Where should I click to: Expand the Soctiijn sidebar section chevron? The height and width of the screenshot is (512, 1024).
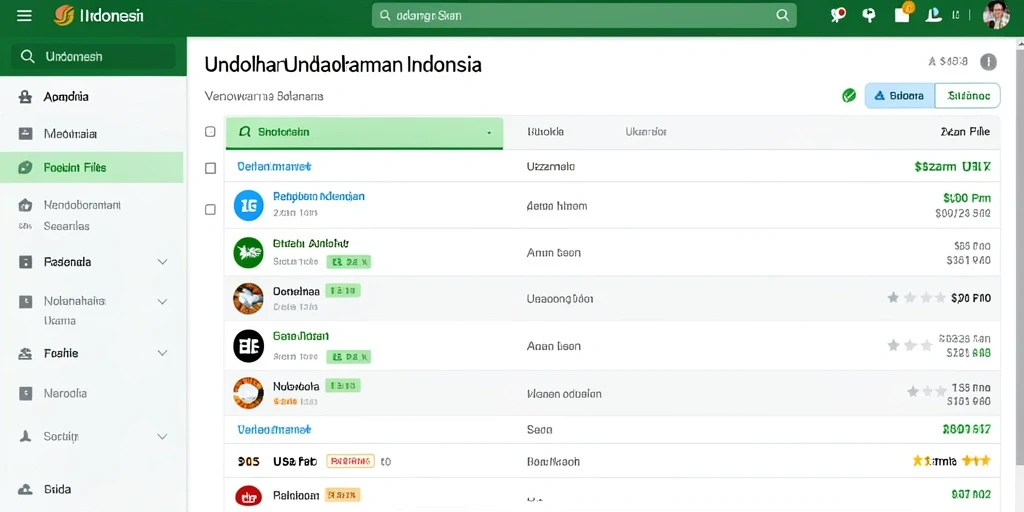coord(163,436)
